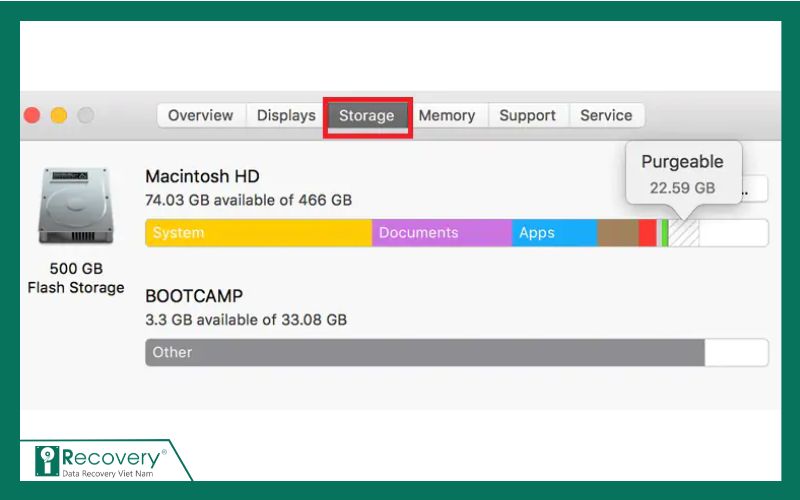Click the yellow System storage segment
Image resolution: width=800 pixels, height=500 pixels.
click(259, 233)
